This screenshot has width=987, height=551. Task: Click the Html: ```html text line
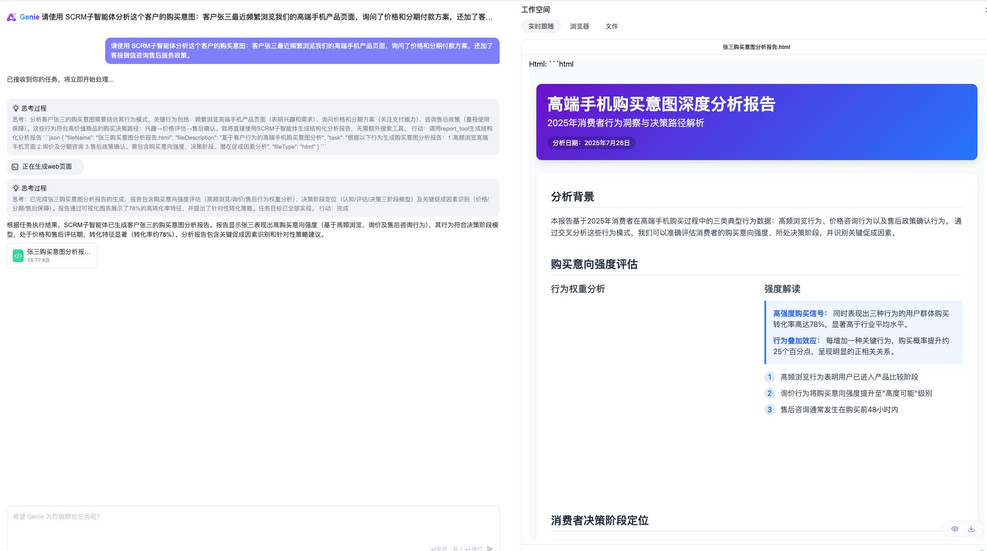[551, 64]
